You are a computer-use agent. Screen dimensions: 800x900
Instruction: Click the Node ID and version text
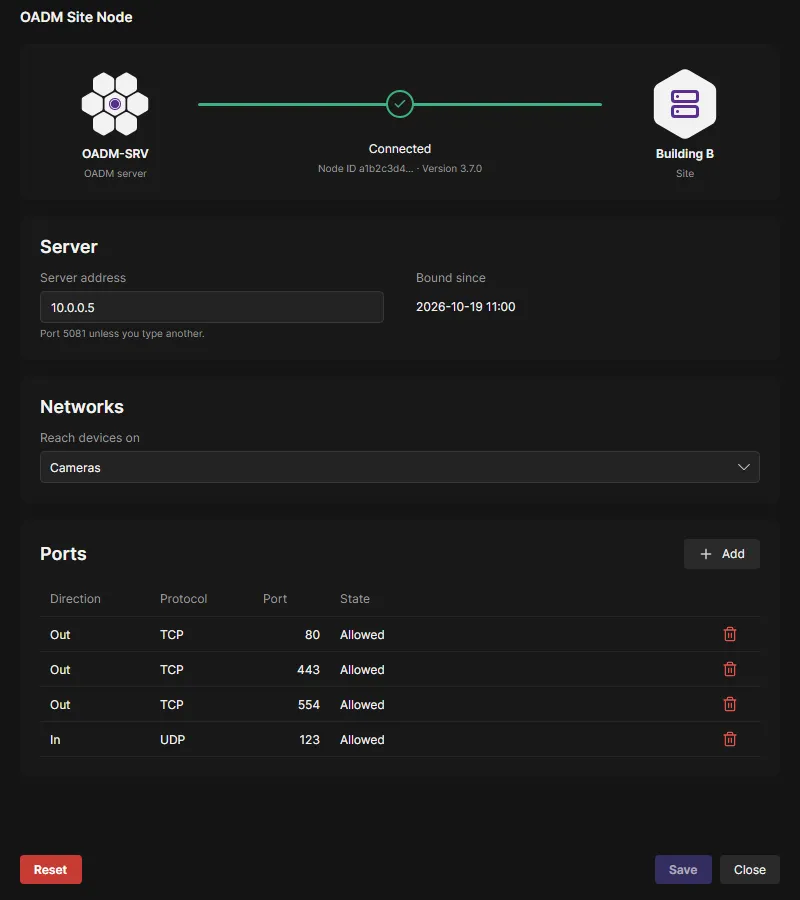[x=400, y=169]
